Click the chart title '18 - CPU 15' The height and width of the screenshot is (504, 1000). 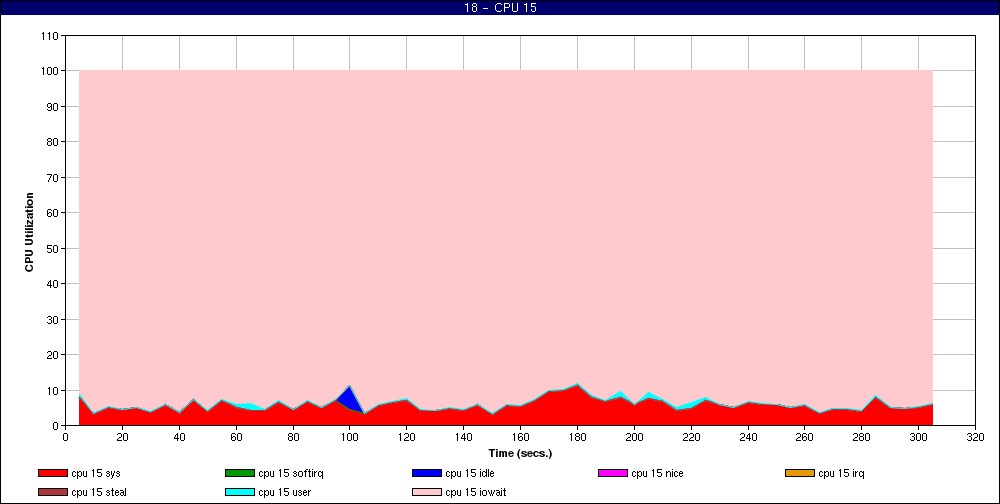coord(500,8)
